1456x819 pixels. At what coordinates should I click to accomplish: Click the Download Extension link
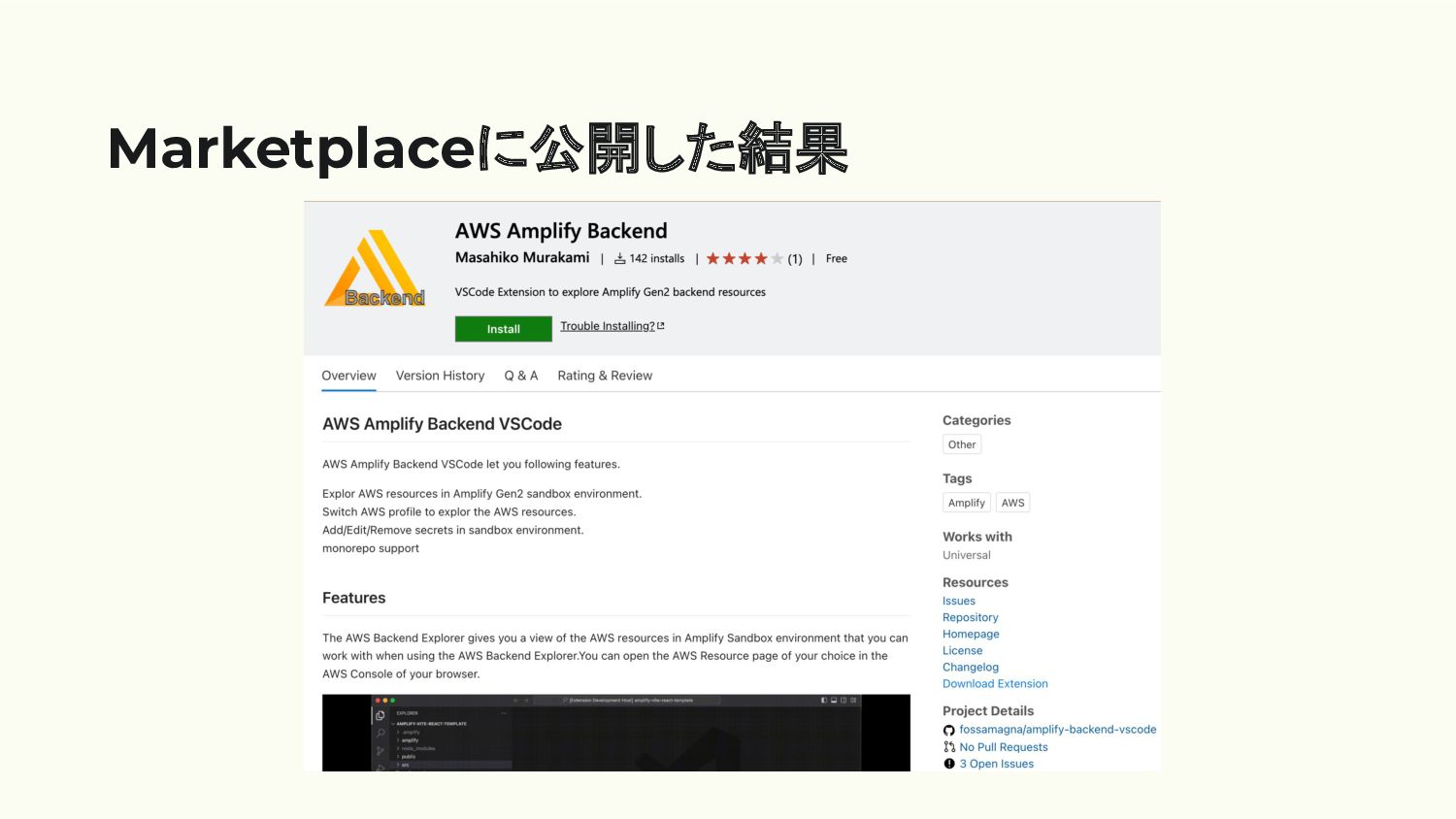[995, 683]
